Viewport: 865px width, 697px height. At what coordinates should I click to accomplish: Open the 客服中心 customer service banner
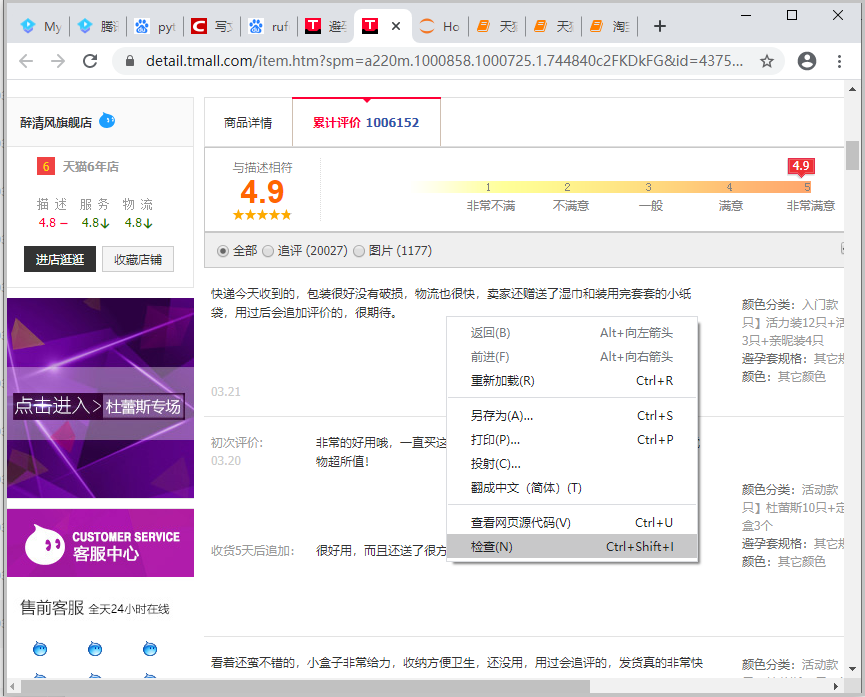[100, 543]
